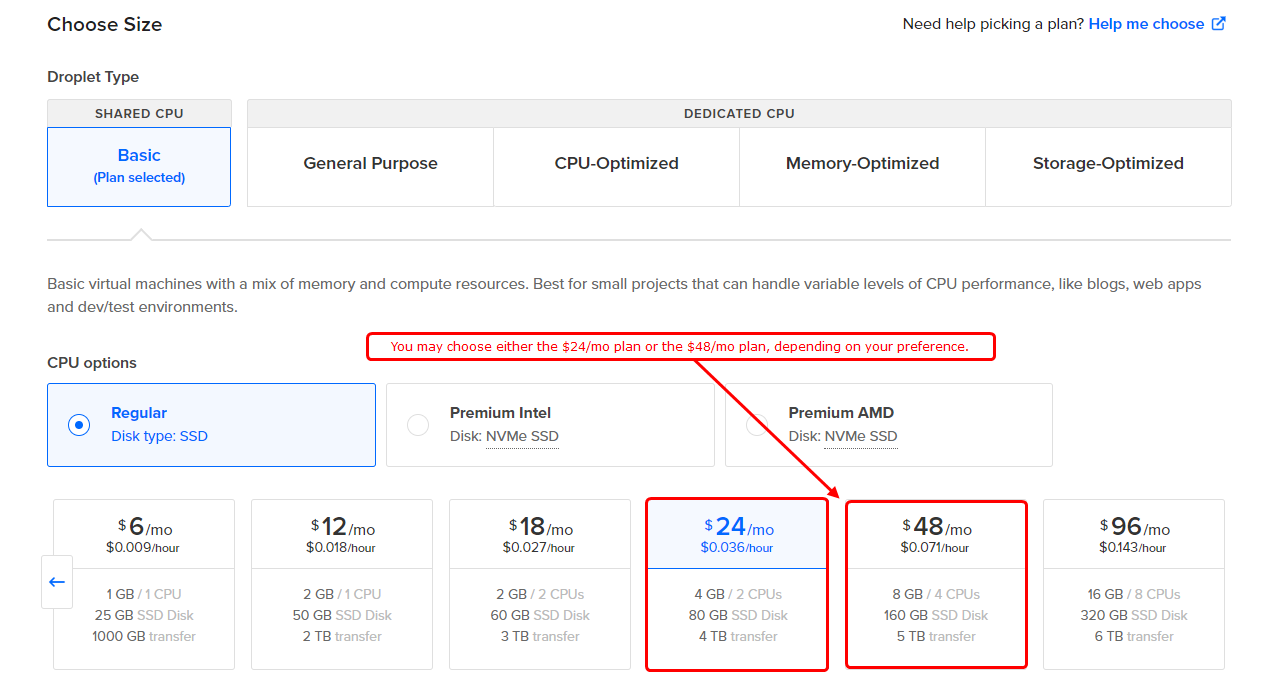The image size is (1280, 688).
Task: Click the left arrow to scroll plans
Action: point(57,582)
